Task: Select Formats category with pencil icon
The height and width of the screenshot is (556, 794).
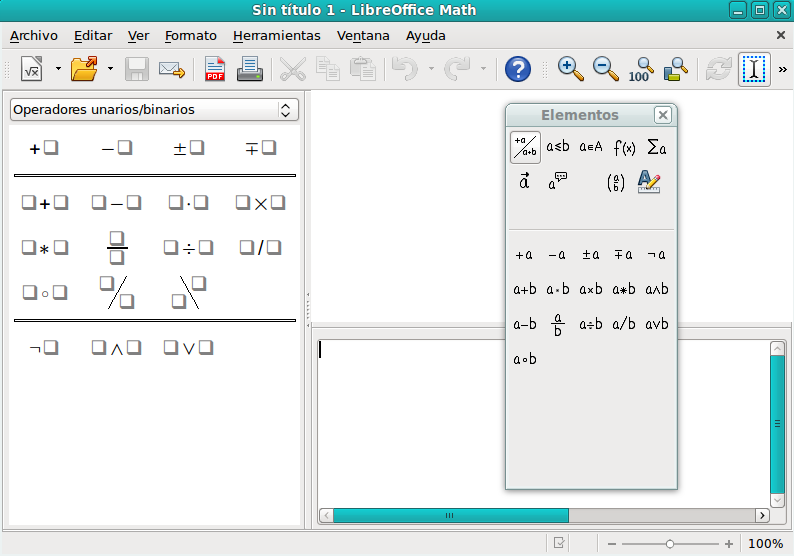Action: pyautogui.click(x=649, y=181)
